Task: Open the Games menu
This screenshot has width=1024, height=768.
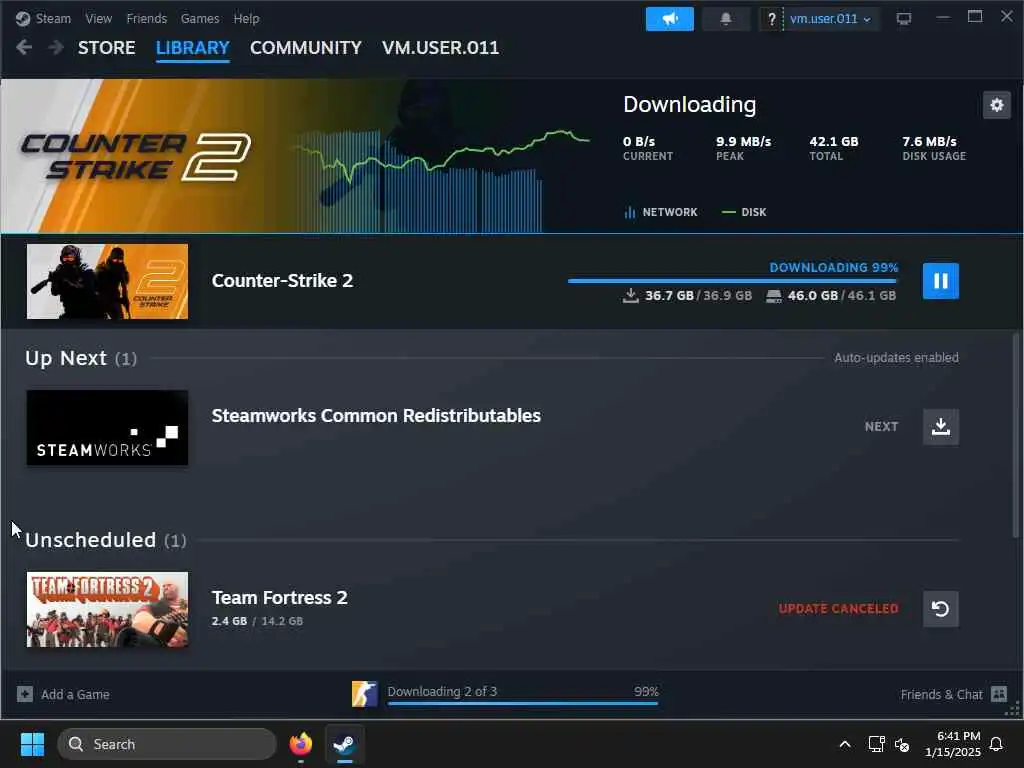Action: point(200,18)
